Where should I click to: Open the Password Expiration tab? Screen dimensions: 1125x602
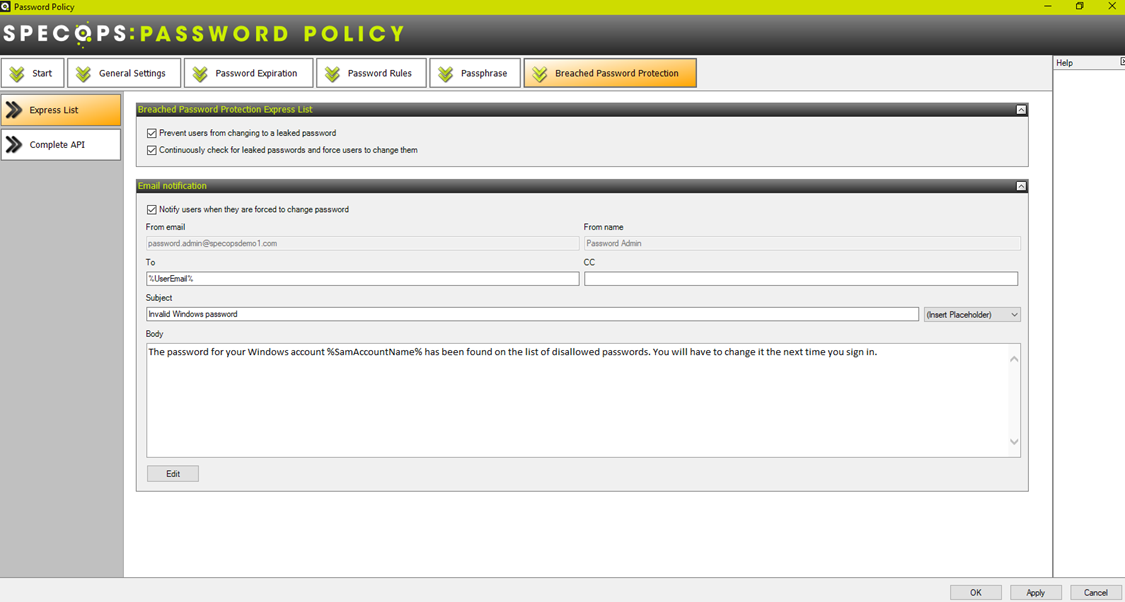pyautogui.click(x=248, y=73)
